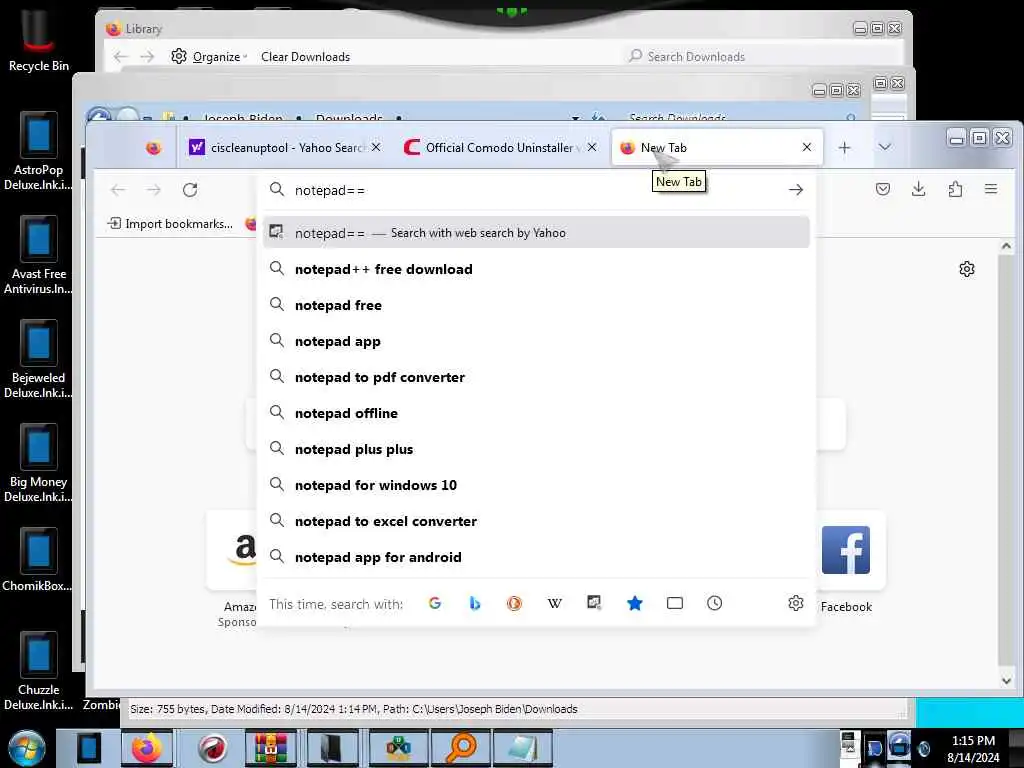Search this time with Wikipedia icon
Viewport: 1024px width, 768px height.
point(554,603)
